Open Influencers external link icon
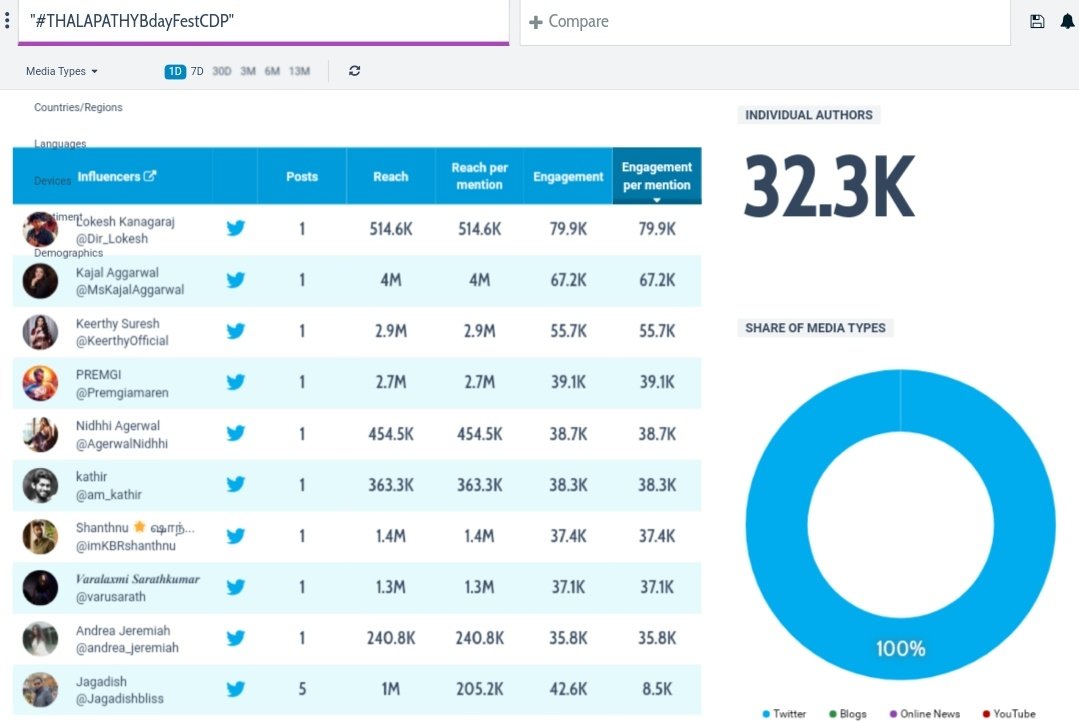Screen dimensions: 1079x723 150,176
